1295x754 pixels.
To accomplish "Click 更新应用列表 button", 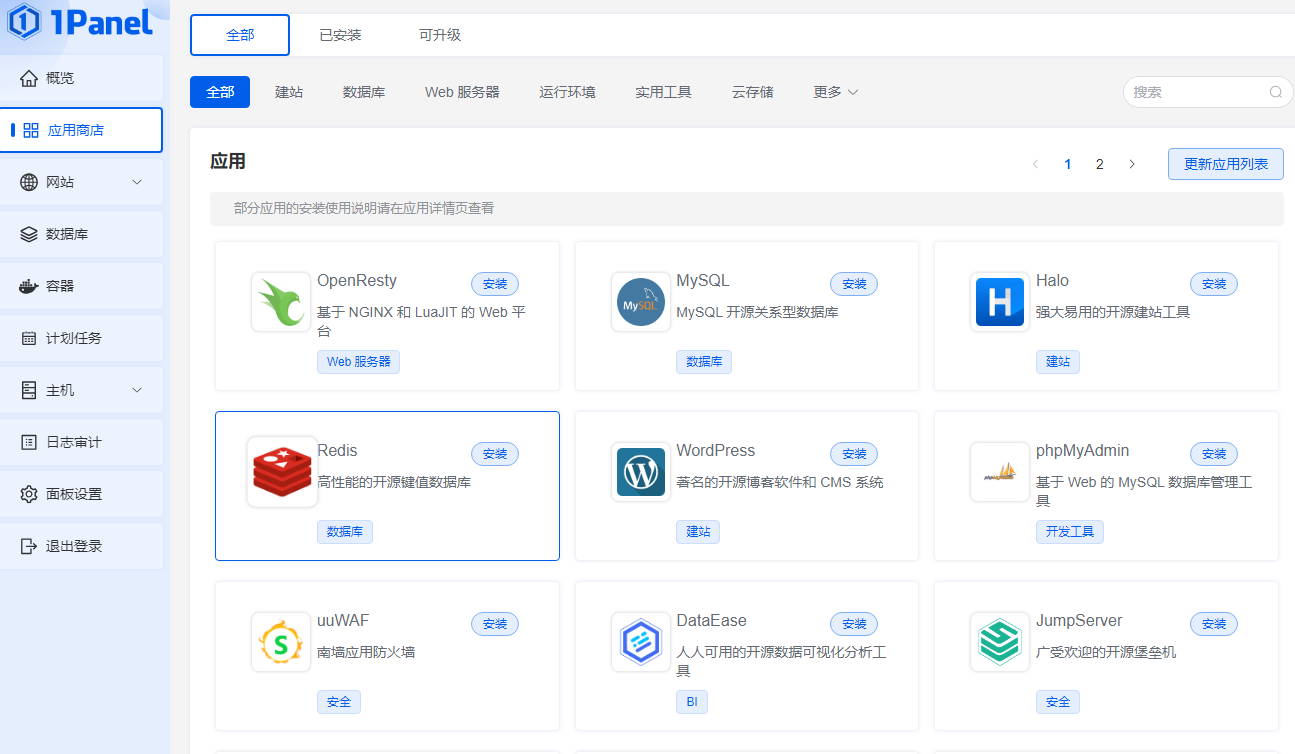I will 1226,164.
